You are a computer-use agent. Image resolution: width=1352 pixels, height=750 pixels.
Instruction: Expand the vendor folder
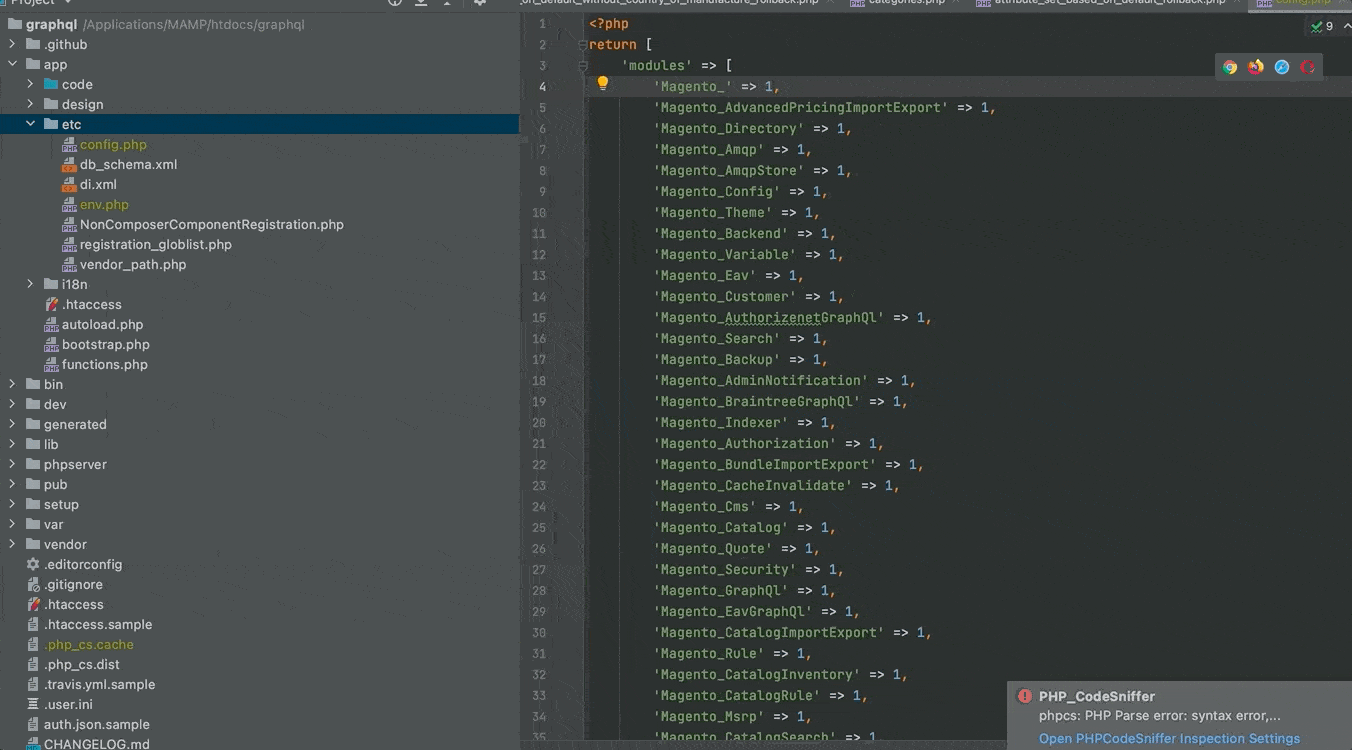point(13,544)
